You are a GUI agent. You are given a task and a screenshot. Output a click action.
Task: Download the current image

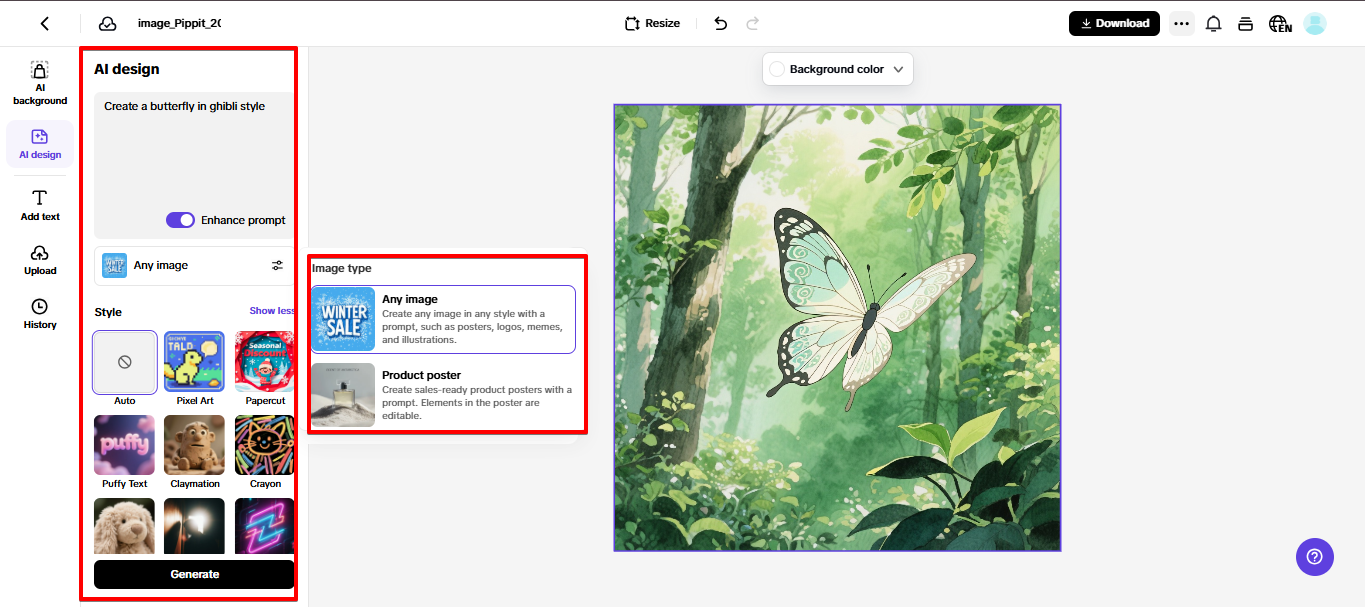(x=1113, y=22)
